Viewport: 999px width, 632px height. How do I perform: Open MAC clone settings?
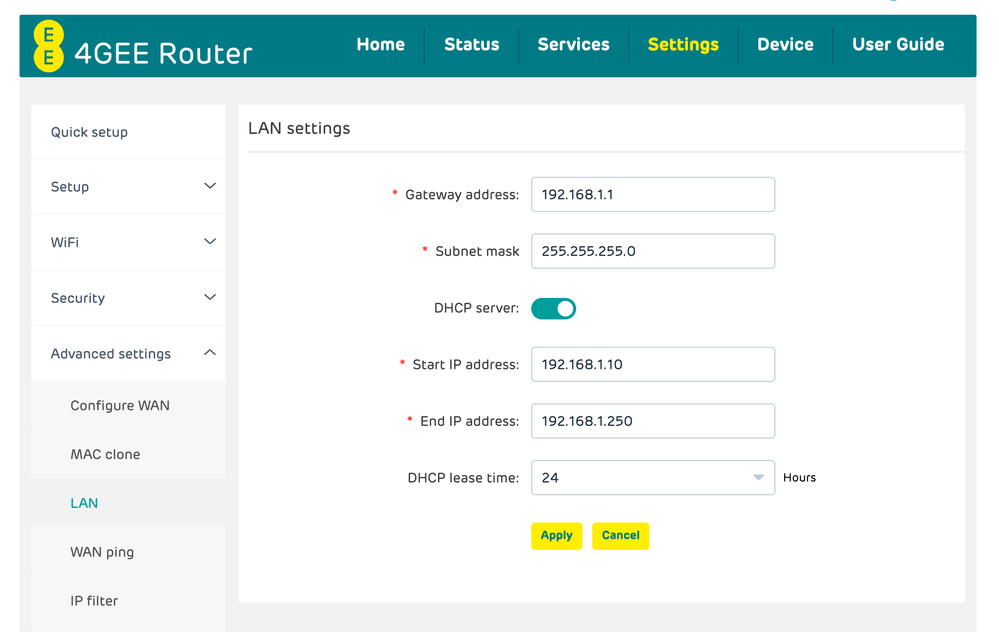click(105, 454)
